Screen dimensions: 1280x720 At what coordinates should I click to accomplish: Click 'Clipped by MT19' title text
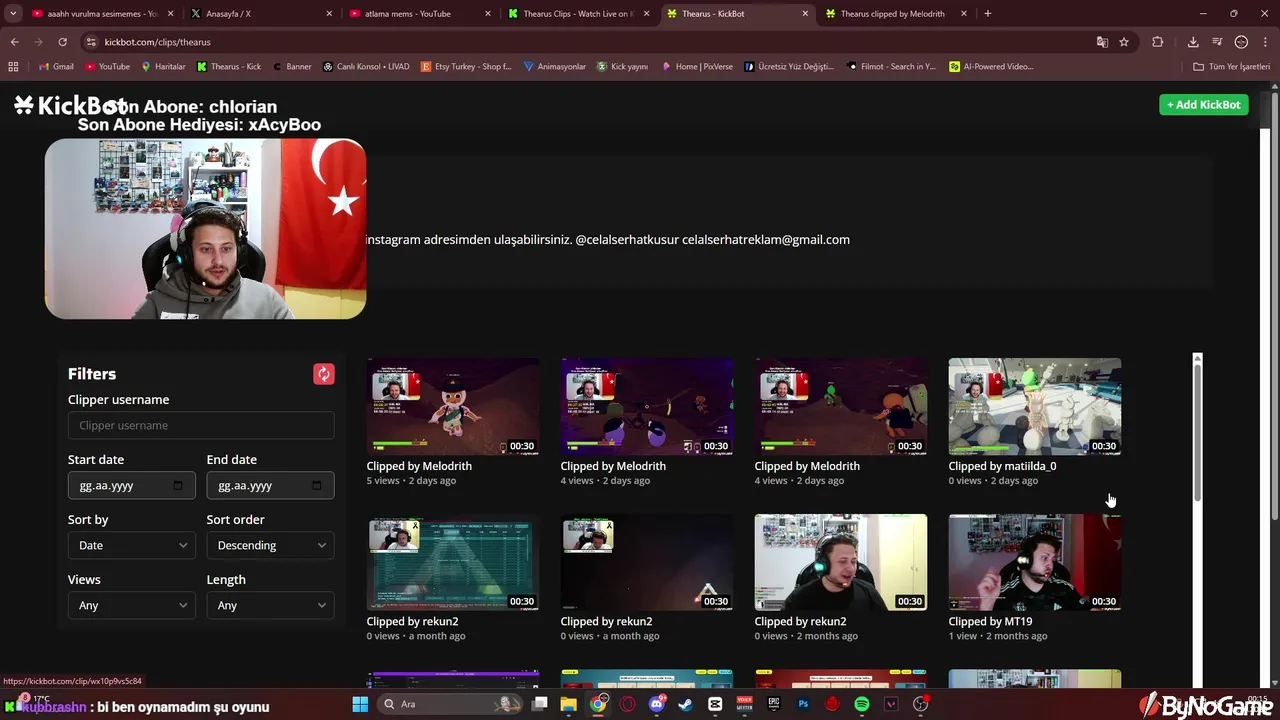(x=990, y=621)
